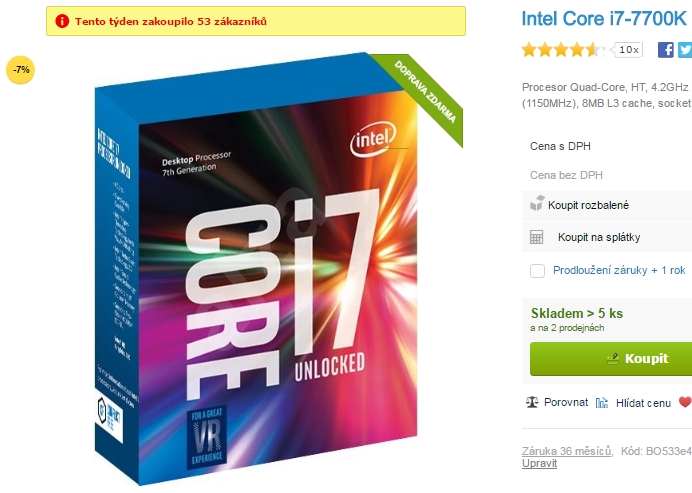Open the Prodloužení záruky + 1 rok link
Image resolution: width=692 pixels, height=493 pixels.
(x=619, y=270)
